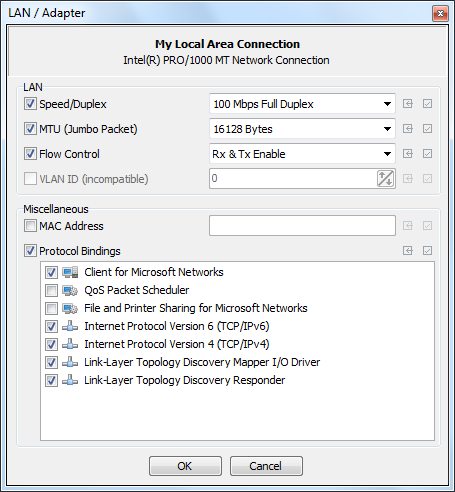
Task: Click the OK button
Action: [x=185, y=466]
